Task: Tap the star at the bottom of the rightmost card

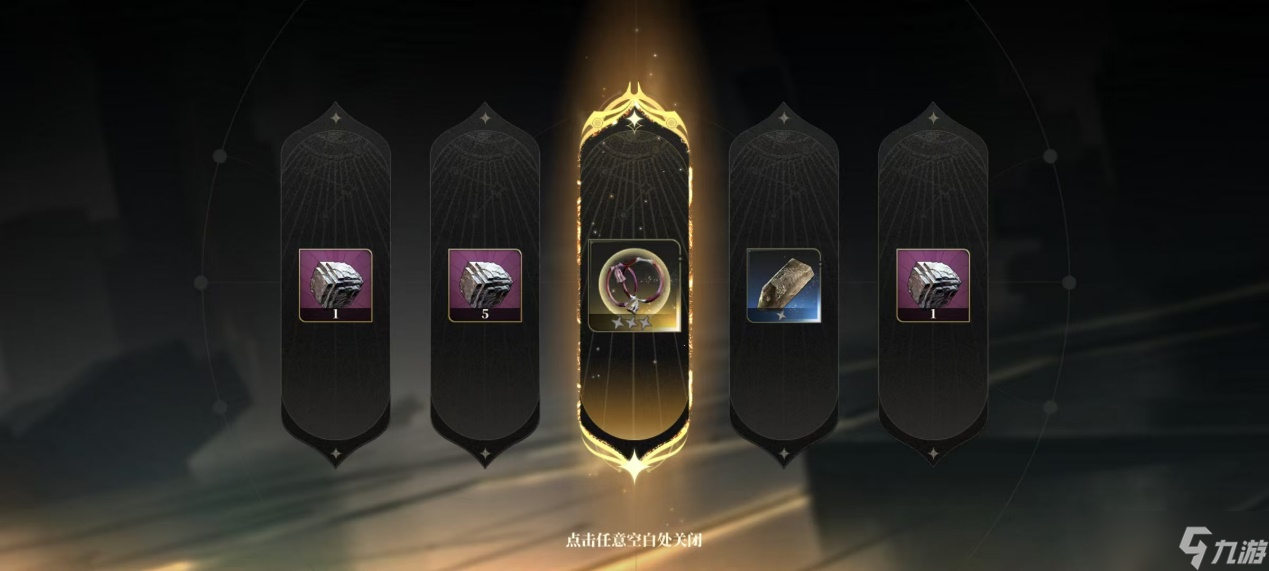Action: click(x=933, y=453)
